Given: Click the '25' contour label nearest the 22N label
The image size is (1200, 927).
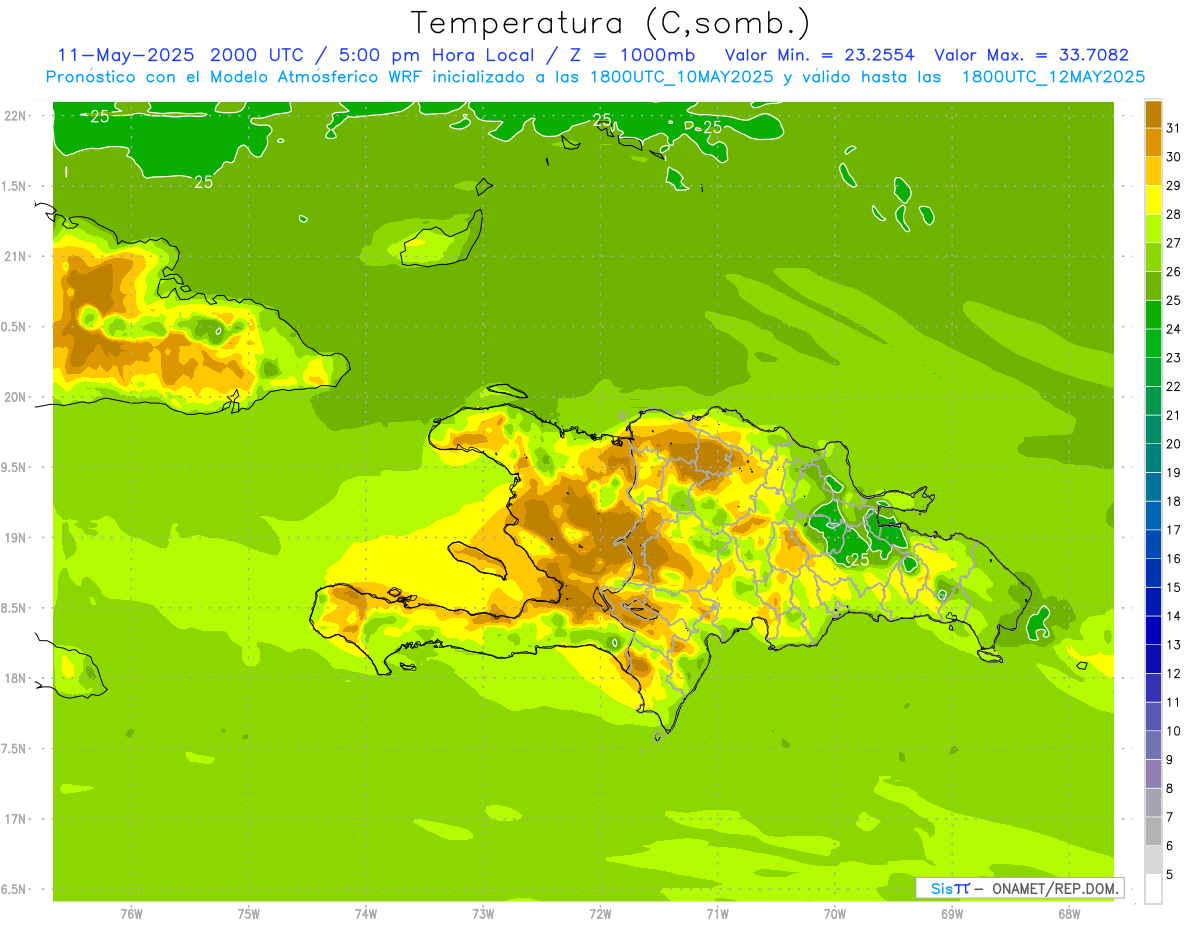Looking at the screenshot, I should (x=100, y=117).
